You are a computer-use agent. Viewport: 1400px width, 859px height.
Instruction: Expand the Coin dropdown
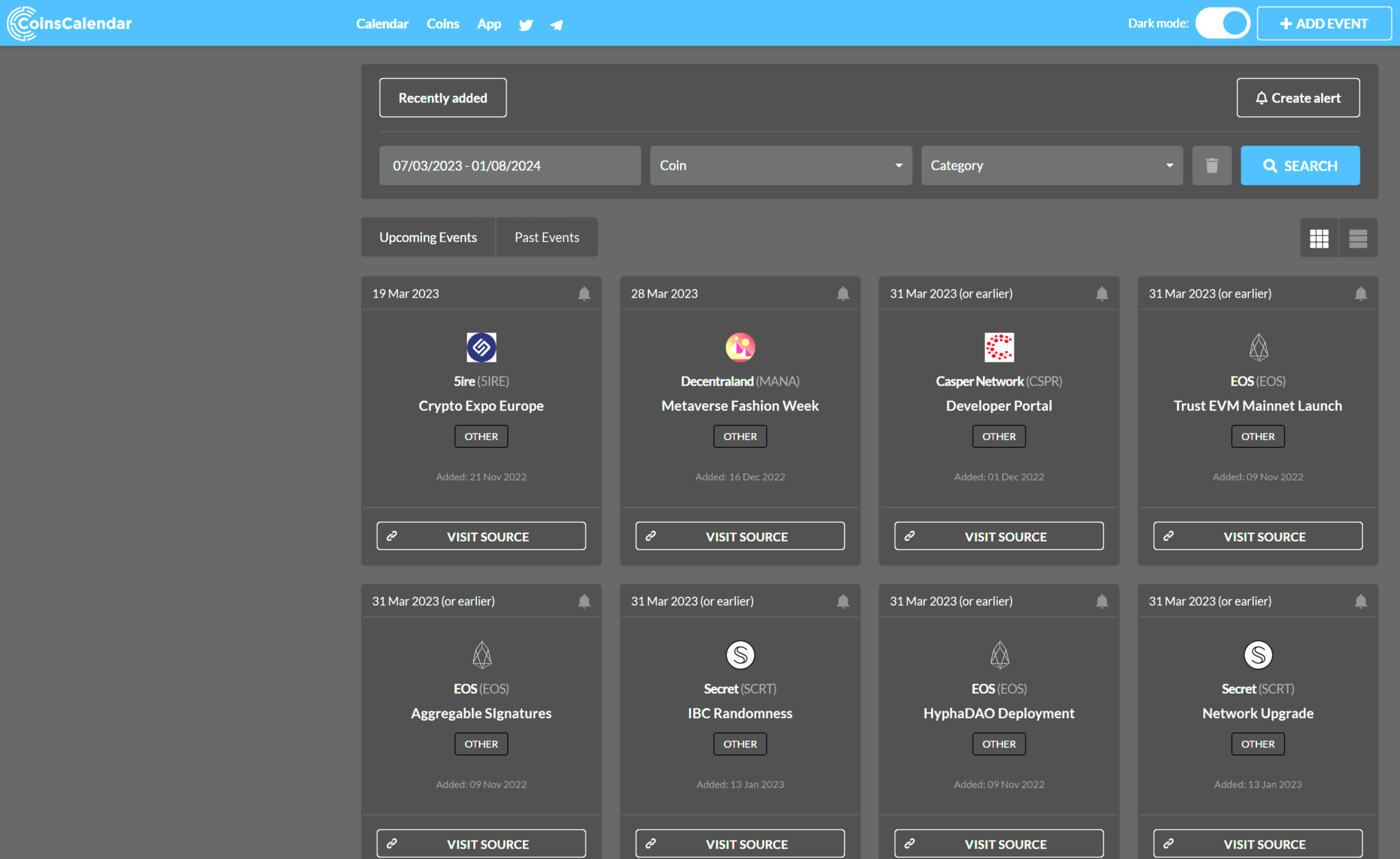coord(781,166)
